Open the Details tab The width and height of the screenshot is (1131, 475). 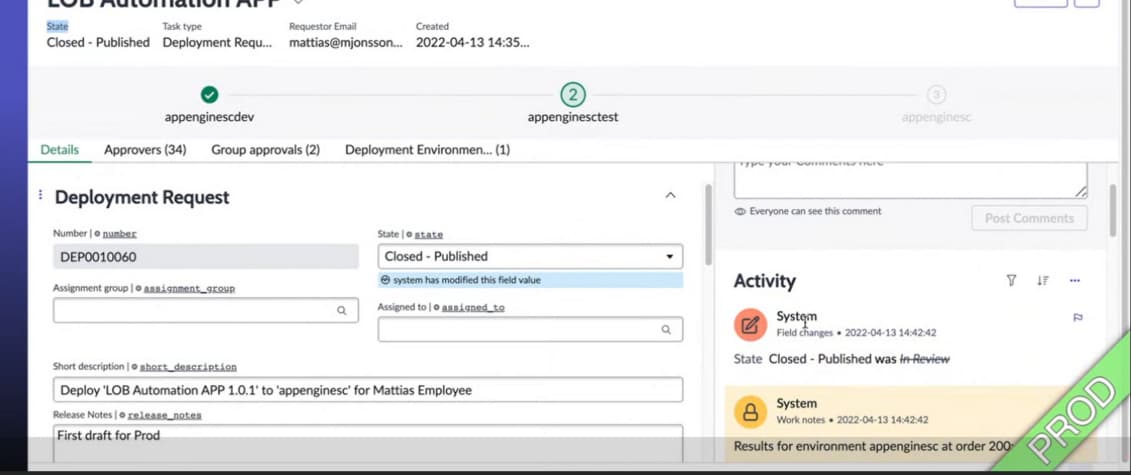pos(60,150)
